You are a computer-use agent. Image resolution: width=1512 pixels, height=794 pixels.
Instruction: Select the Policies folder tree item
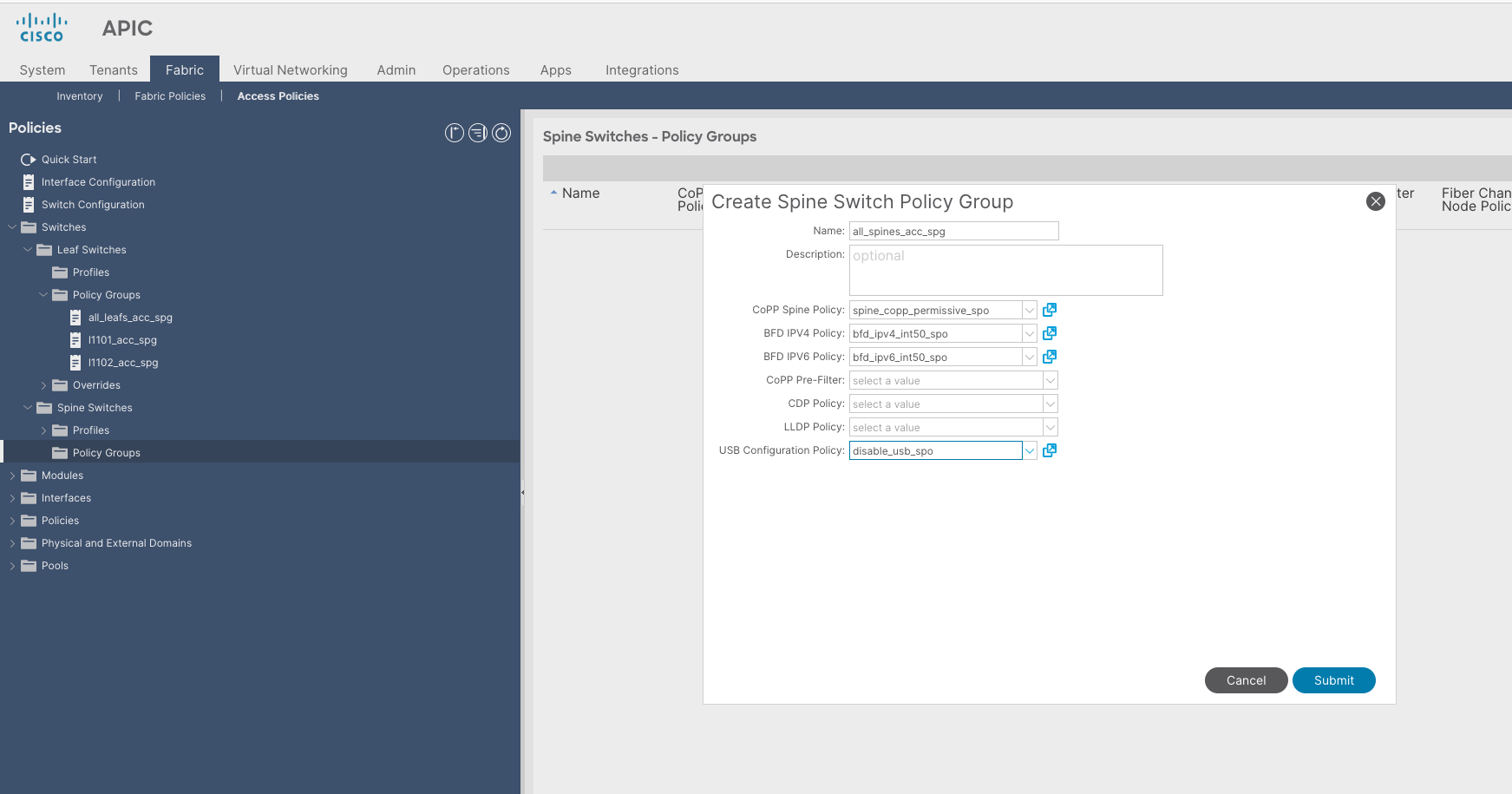tap(260, 521)
